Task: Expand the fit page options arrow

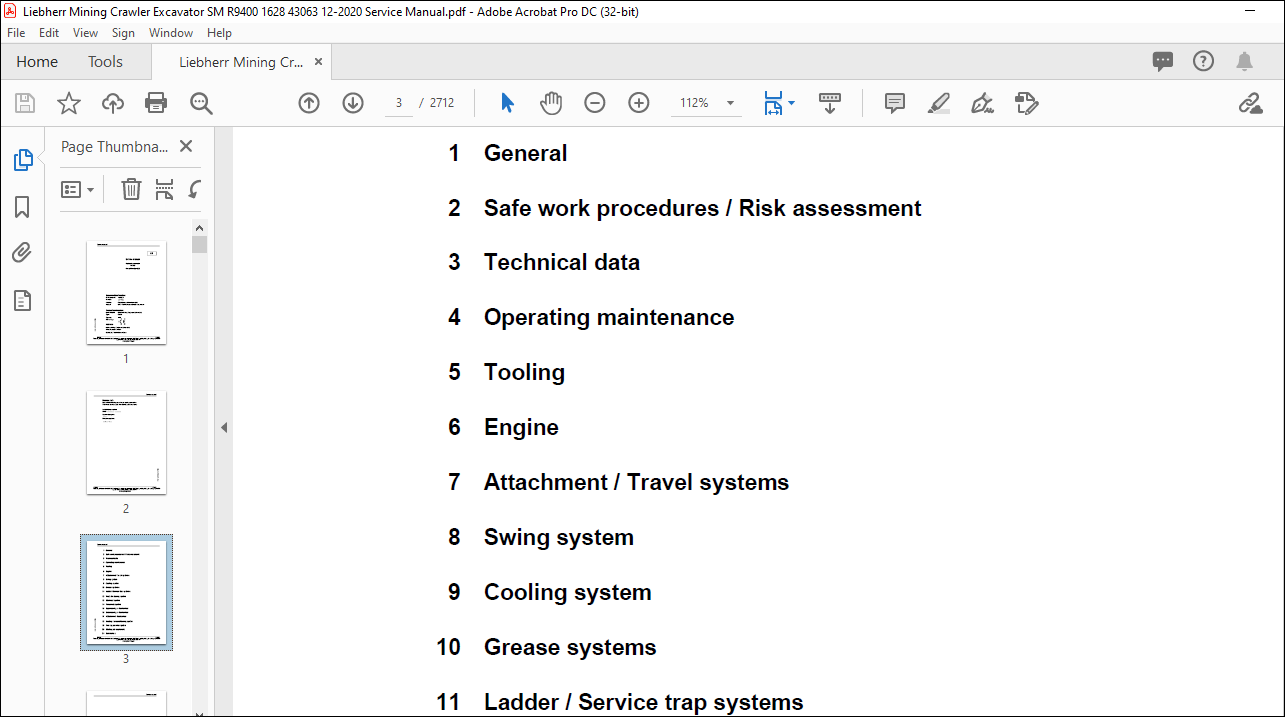Action: click(792, 103)
